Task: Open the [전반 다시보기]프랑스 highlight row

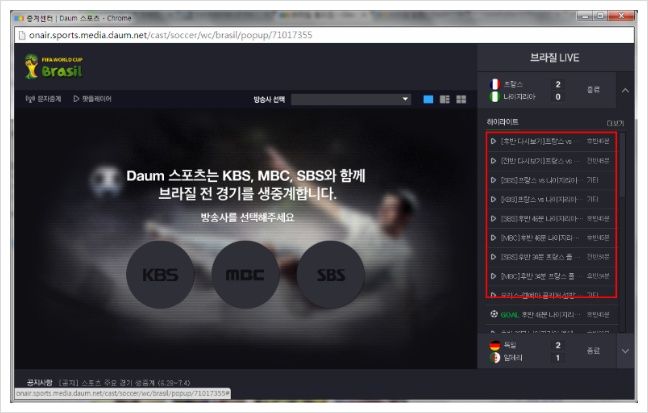Action: (550, 160)
